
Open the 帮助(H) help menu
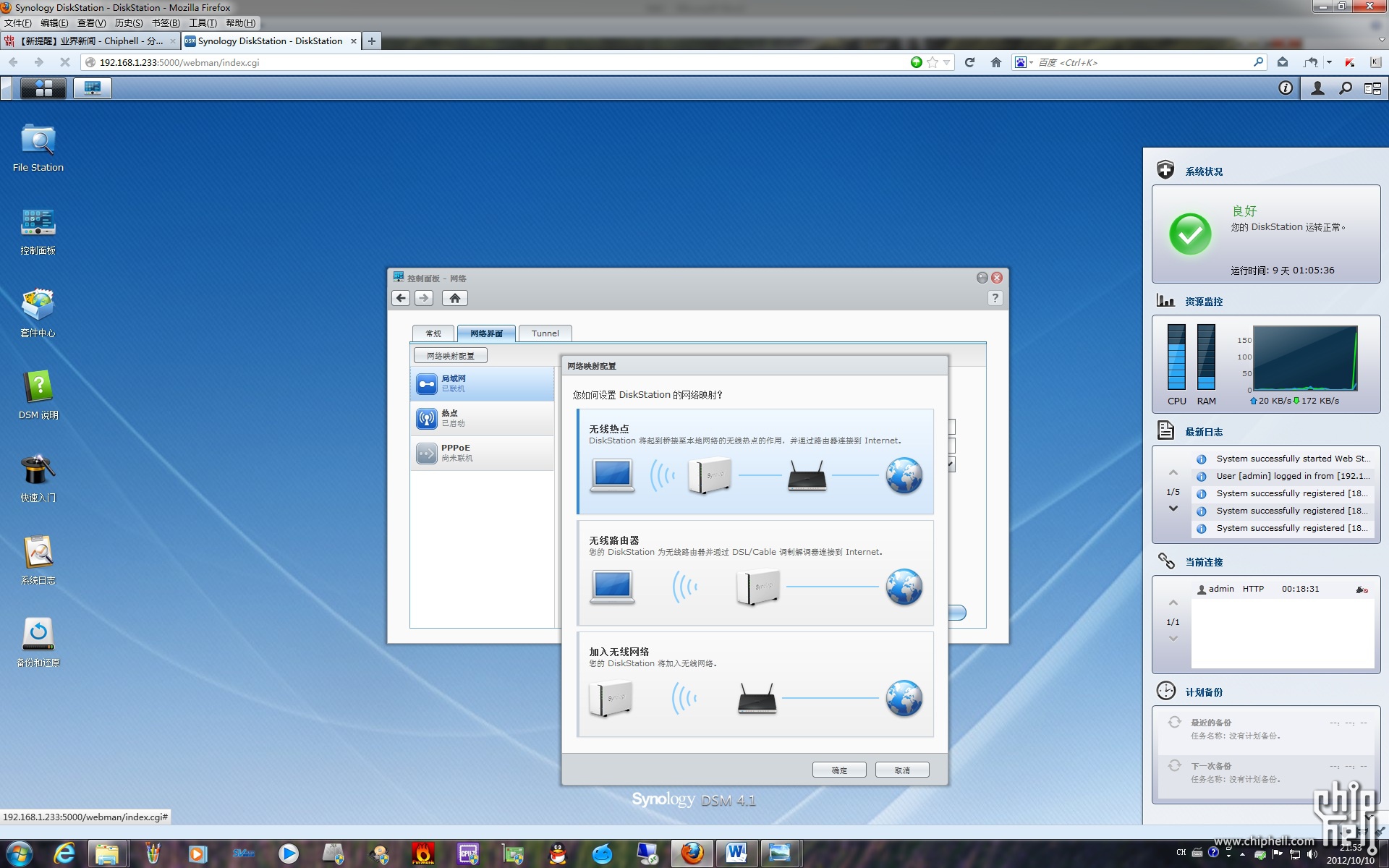click(x=240, y=23)
